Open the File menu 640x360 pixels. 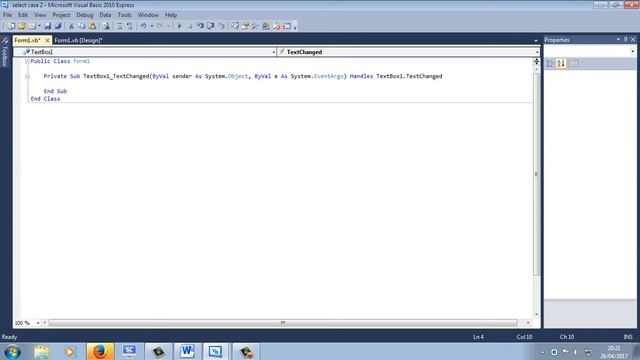(7, 15)
